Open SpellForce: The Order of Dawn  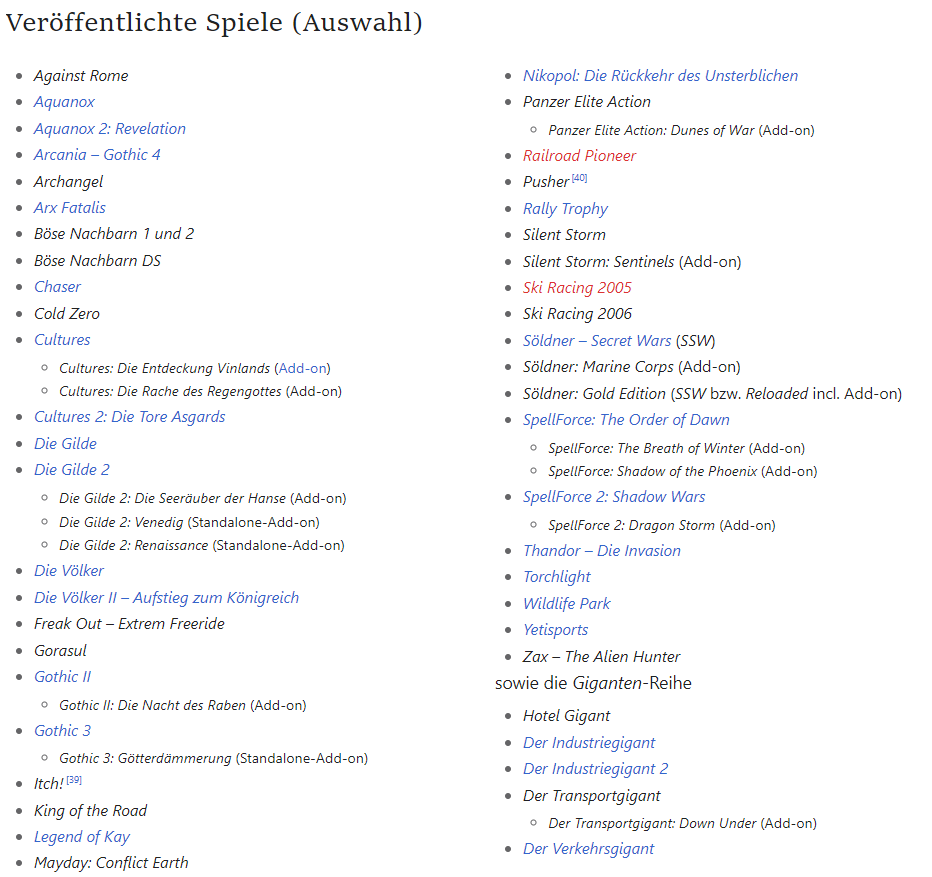click(626, 420)
